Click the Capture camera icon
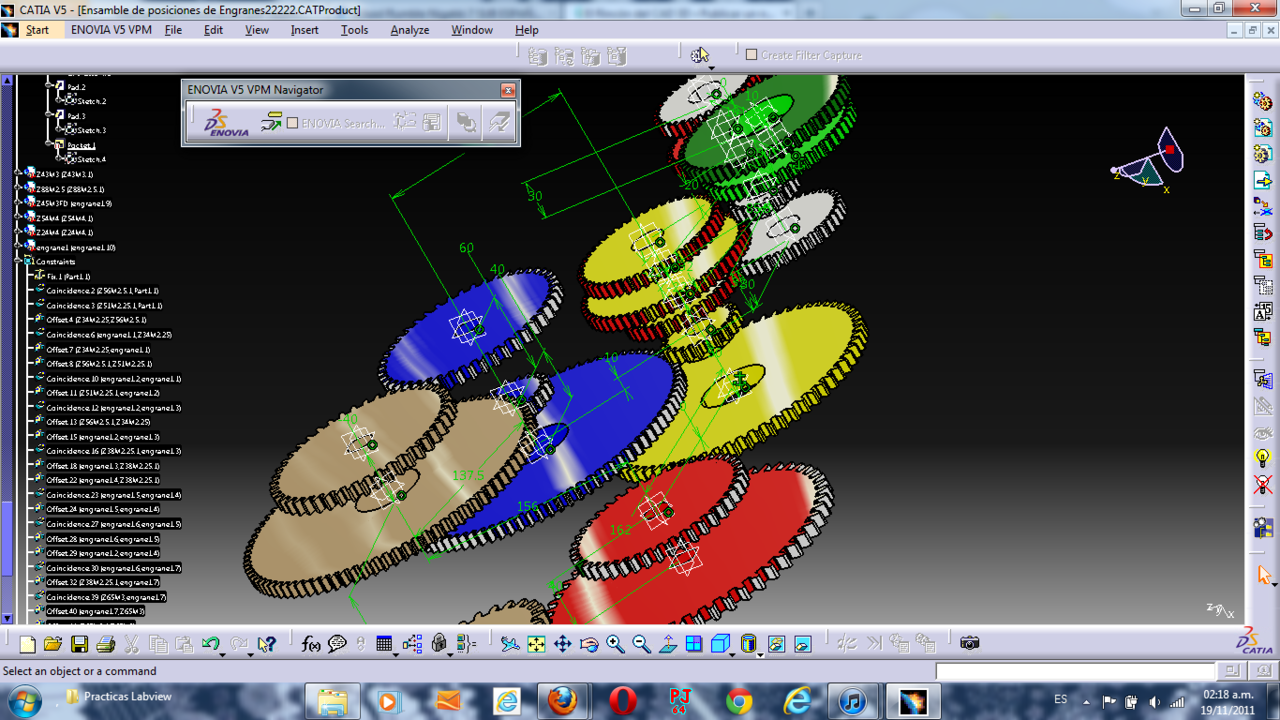This screenshot has height=720, width=1280. tap(969, 643)
